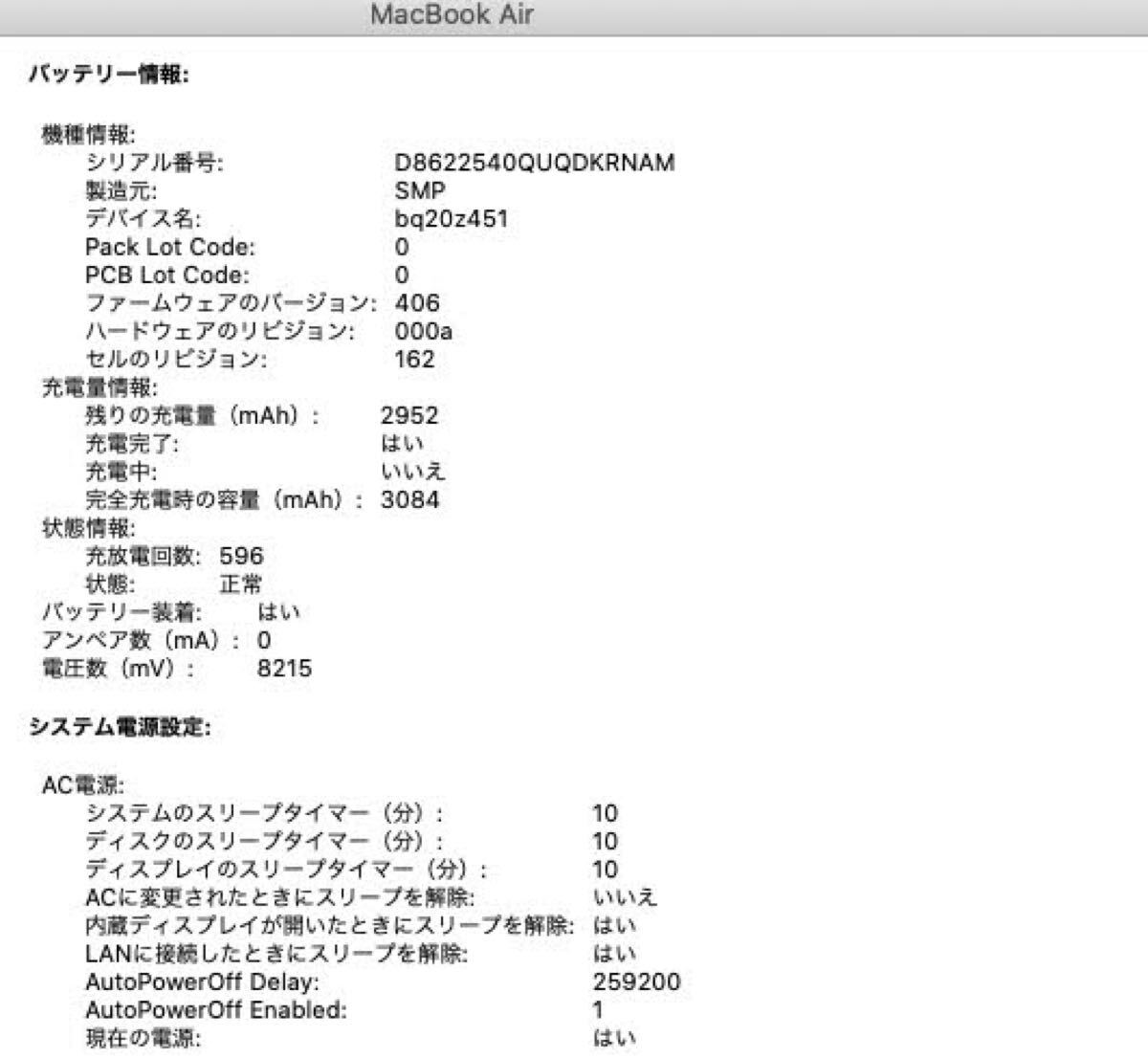
Task: Select full charge capacity value 3084
Action: (409, 499)
